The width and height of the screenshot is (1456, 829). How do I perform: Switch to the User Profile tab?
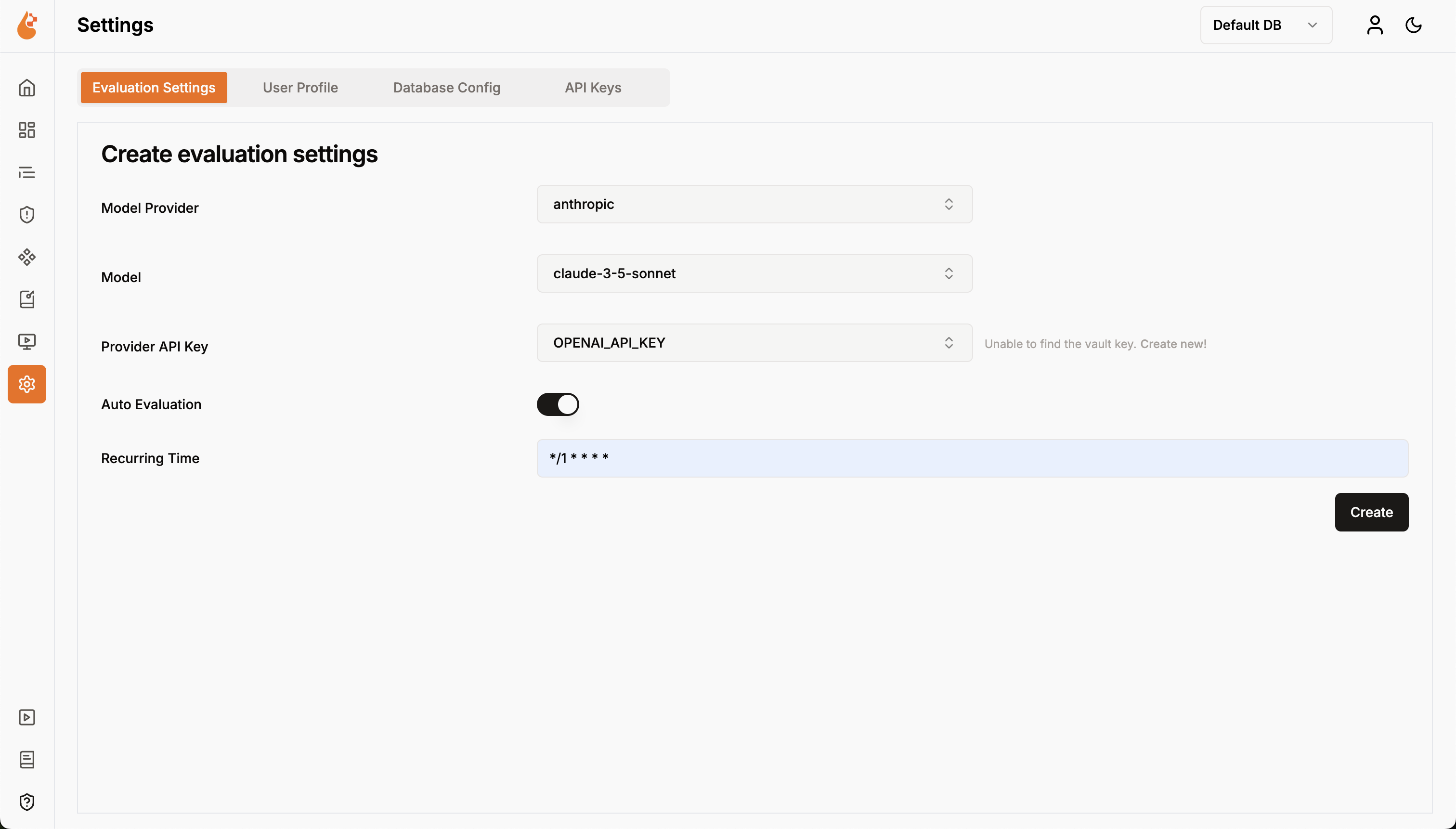click(x=300, y=88)
